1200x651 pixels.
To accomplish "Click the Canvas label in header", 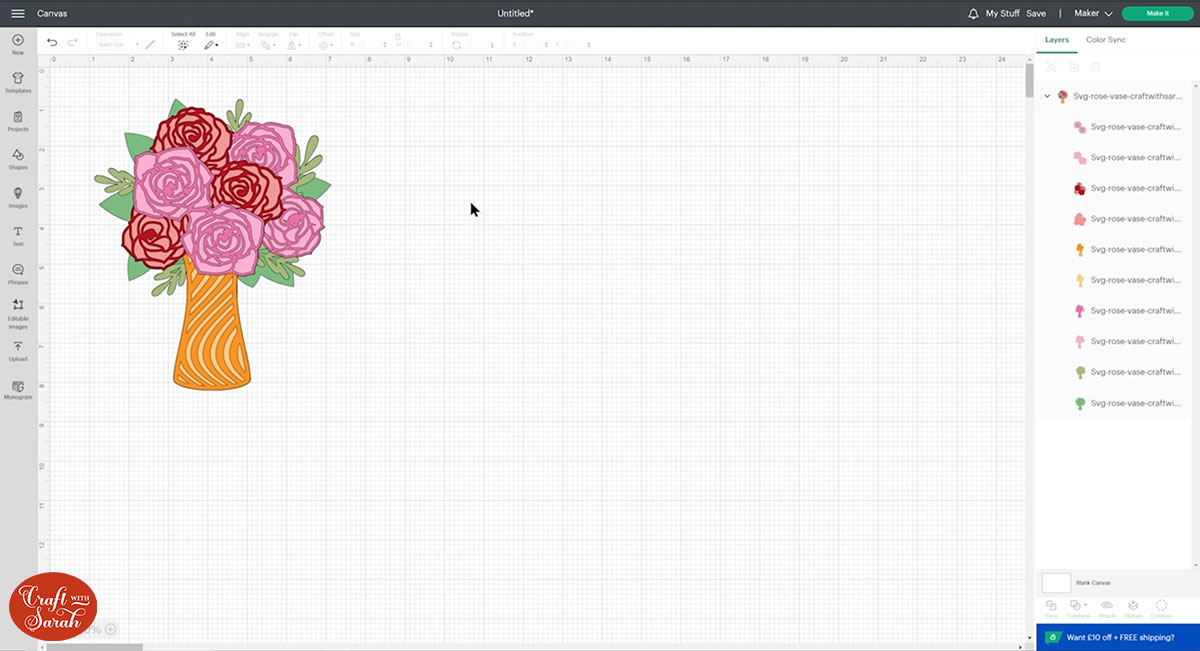I will pyautogui.click(x=52, y=14).
